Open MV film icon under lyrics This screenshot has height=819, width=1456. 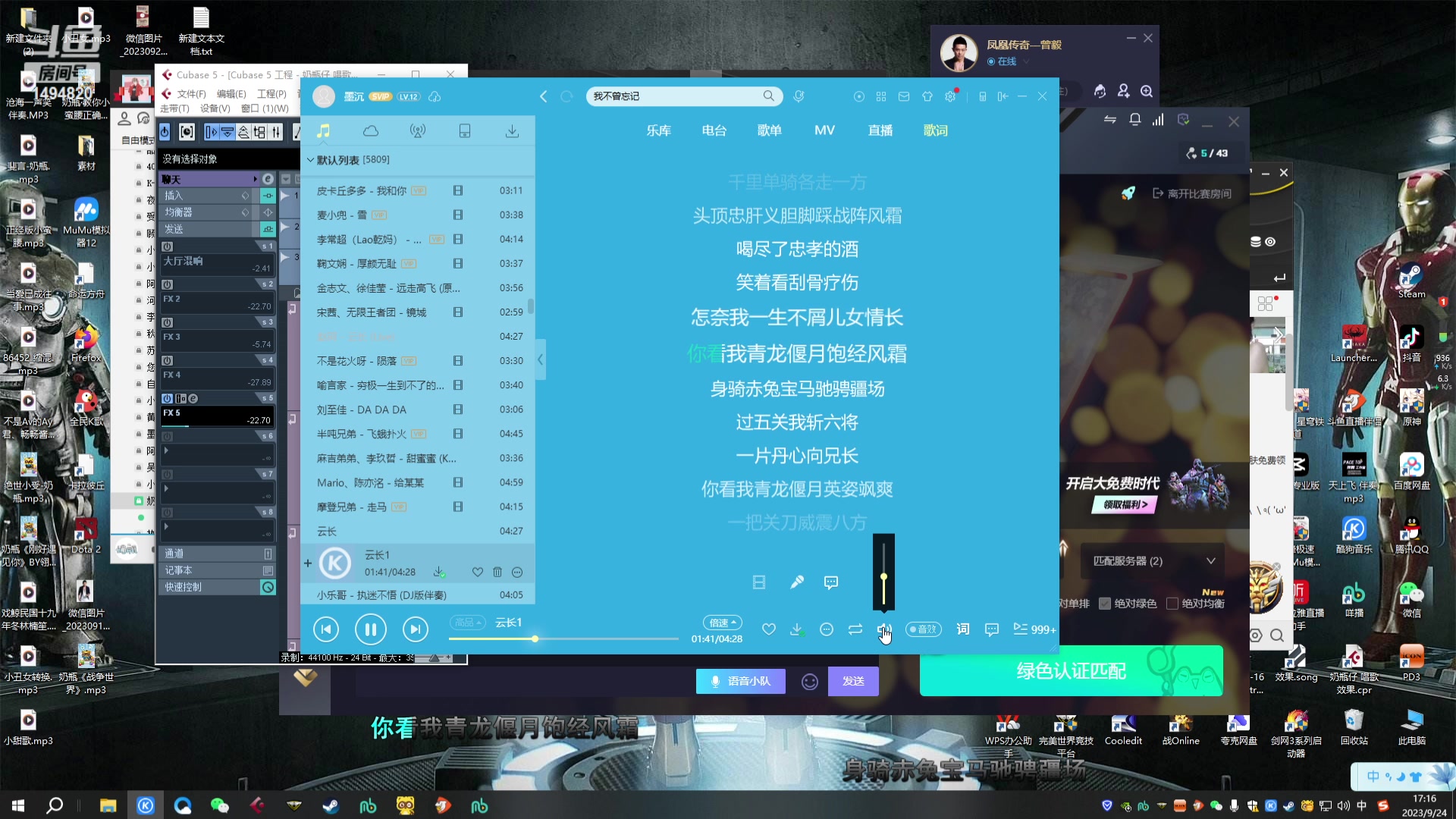[x=759, y=582]
